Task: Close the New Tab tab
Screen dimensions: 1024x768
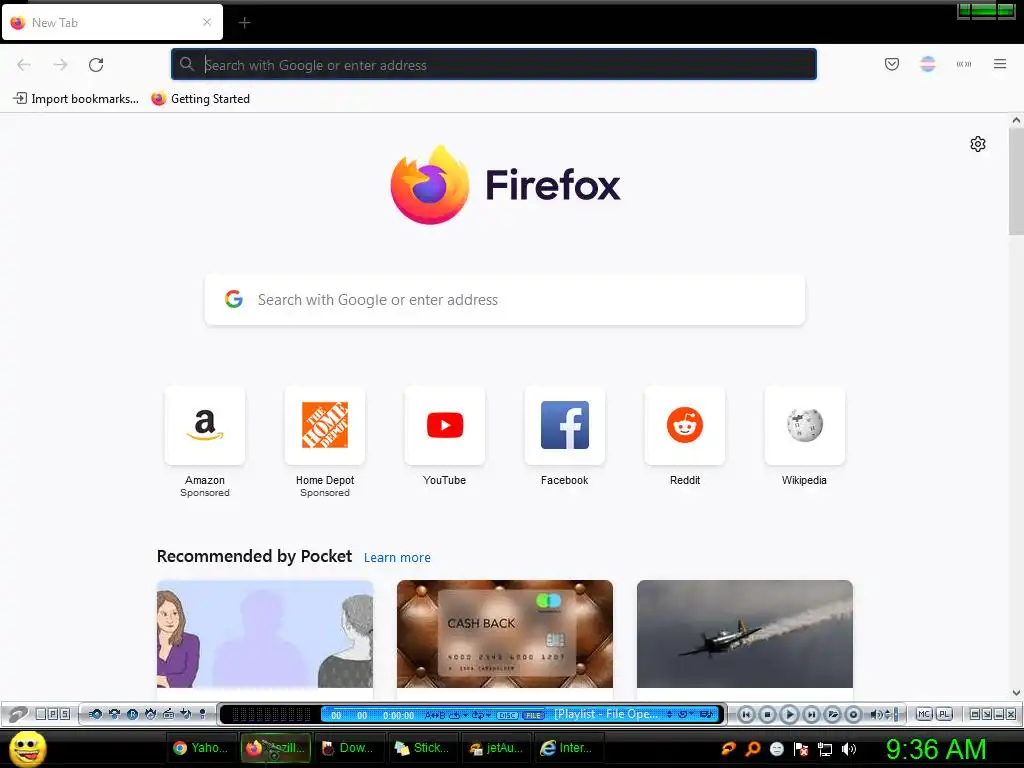Action: [x=206, y=22]
